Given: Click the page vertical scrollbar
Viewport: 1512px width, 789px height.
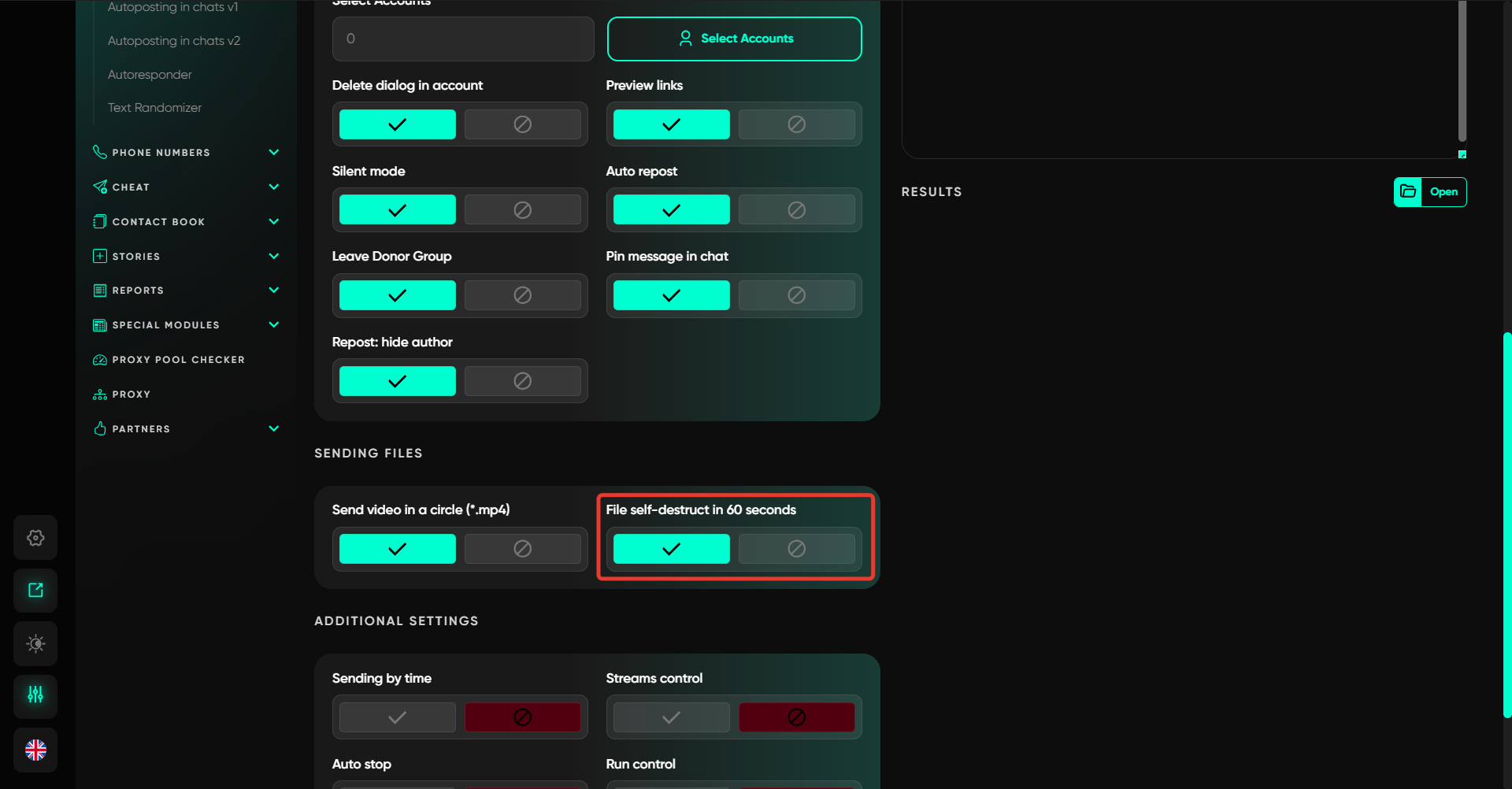Looking at the screenshot, I should click(1506, 524).
